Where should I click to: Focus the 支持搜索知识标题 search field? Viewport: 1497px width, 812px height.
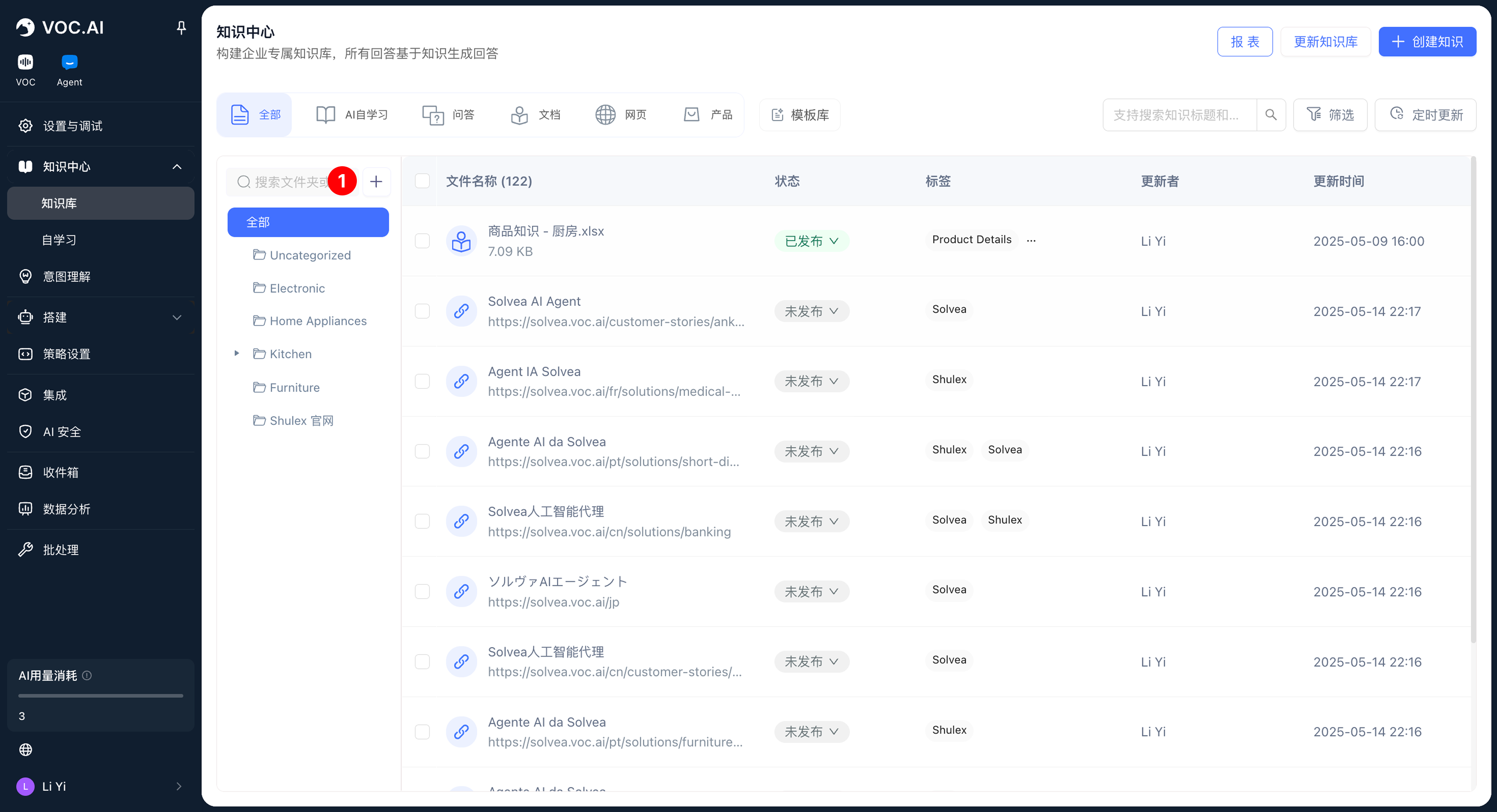[x=1179, y=115]
